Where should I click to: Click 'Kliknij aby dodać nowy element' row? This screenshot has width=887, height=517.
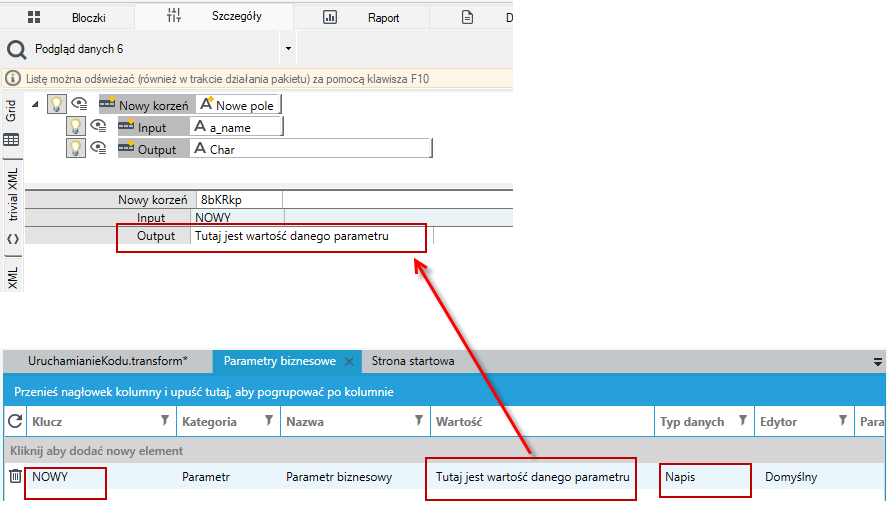point(445,451)
